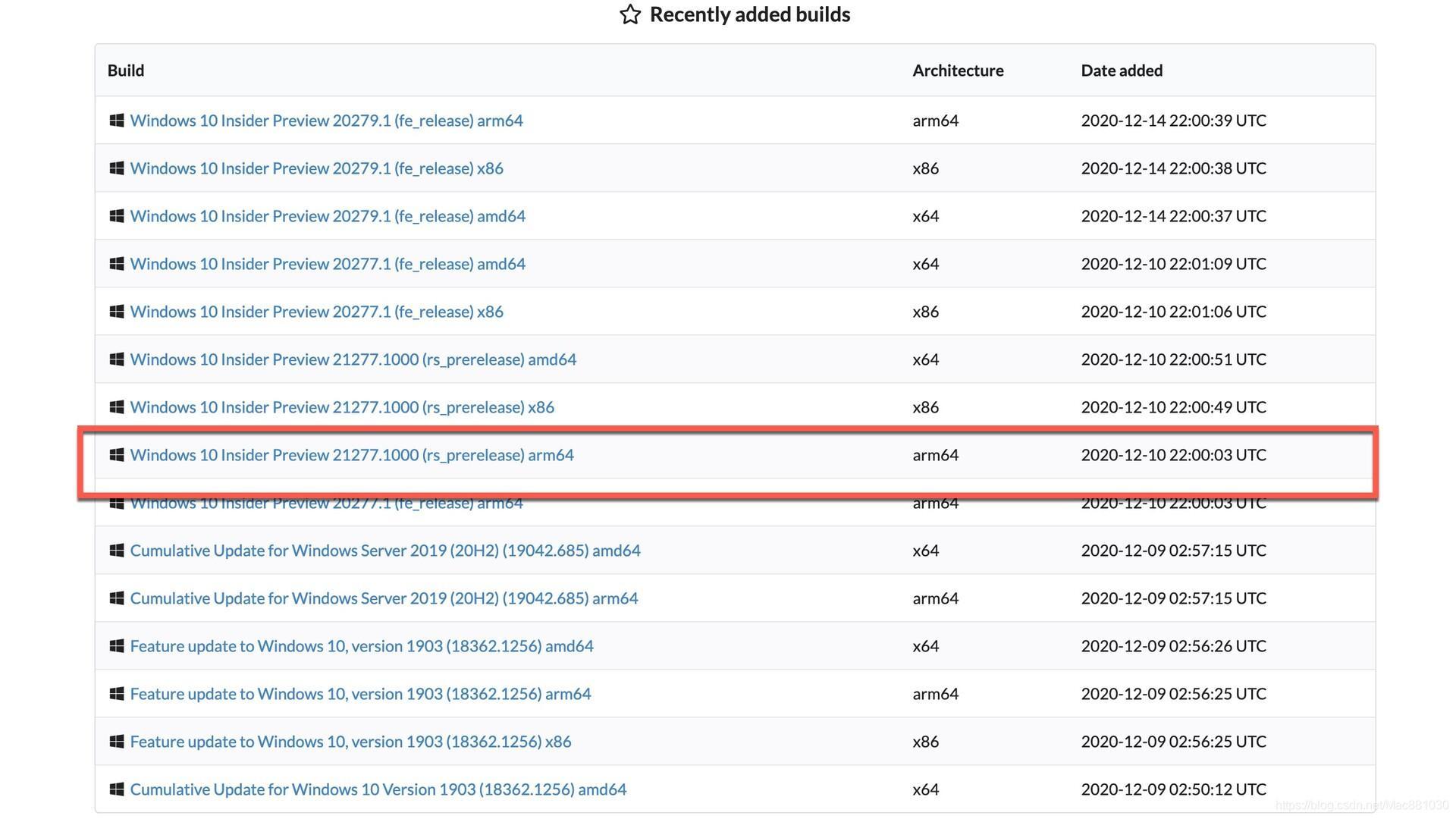Open Insider Preview 21277.1000 rs_prerelease arm64 link

352,455
